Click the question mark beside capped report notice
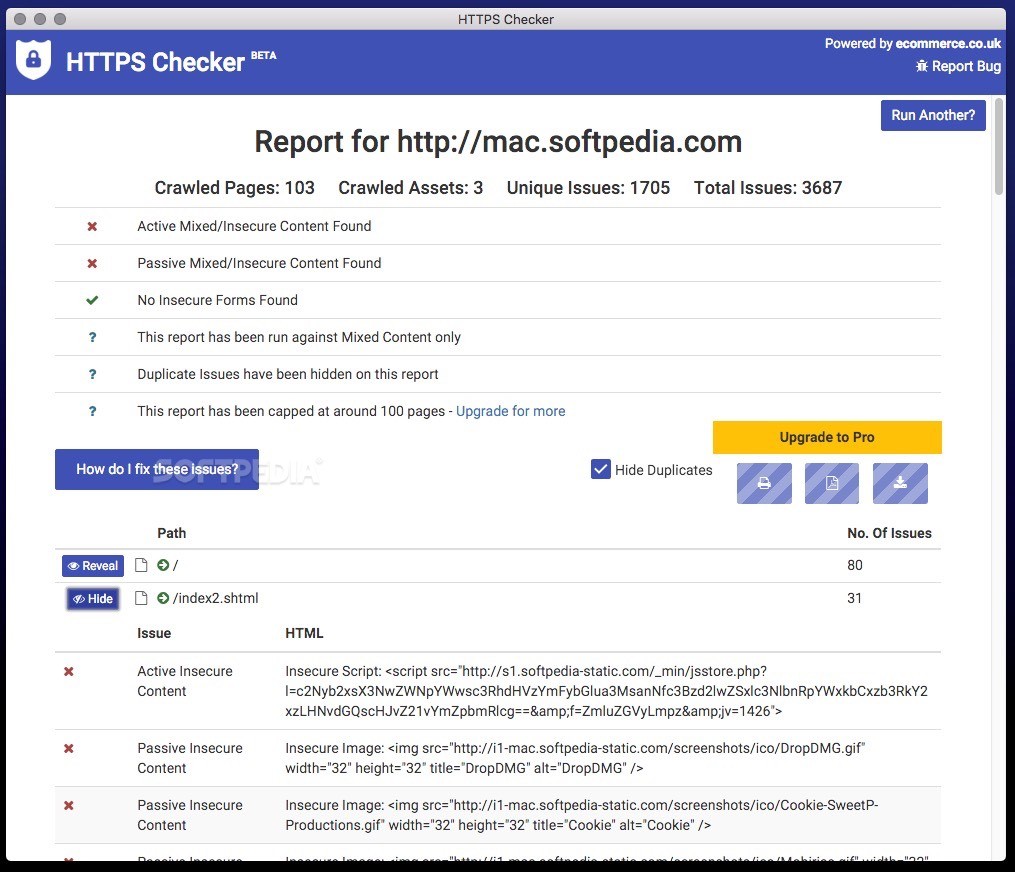The image size is (1015, 872). coord(92,411)
